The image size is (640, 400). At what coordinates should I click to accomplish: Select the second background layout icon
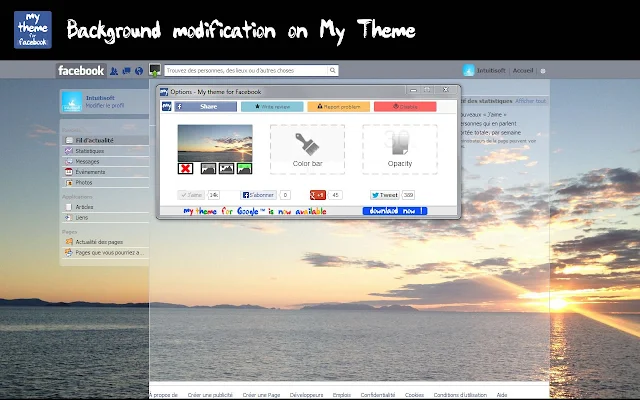(227, 168)
